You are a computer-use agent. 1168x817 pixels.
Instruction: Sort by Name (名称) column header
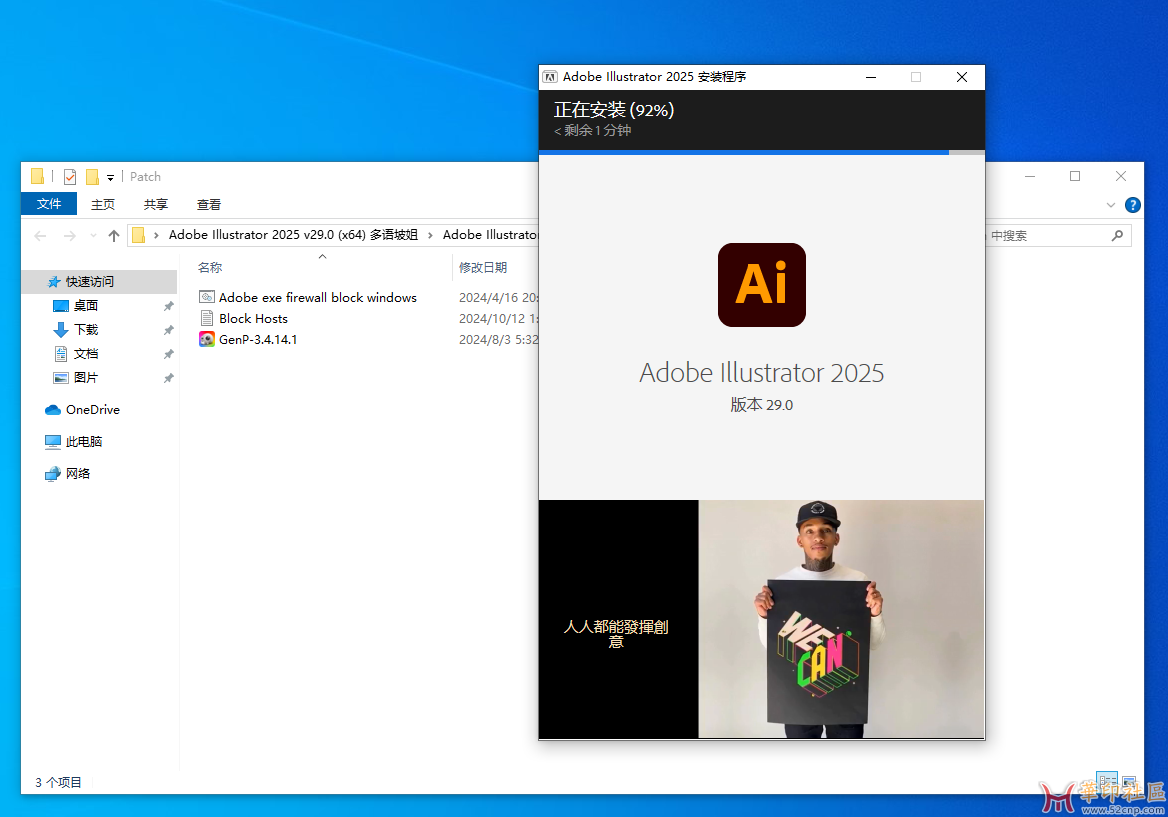click(x=210, y=267)
